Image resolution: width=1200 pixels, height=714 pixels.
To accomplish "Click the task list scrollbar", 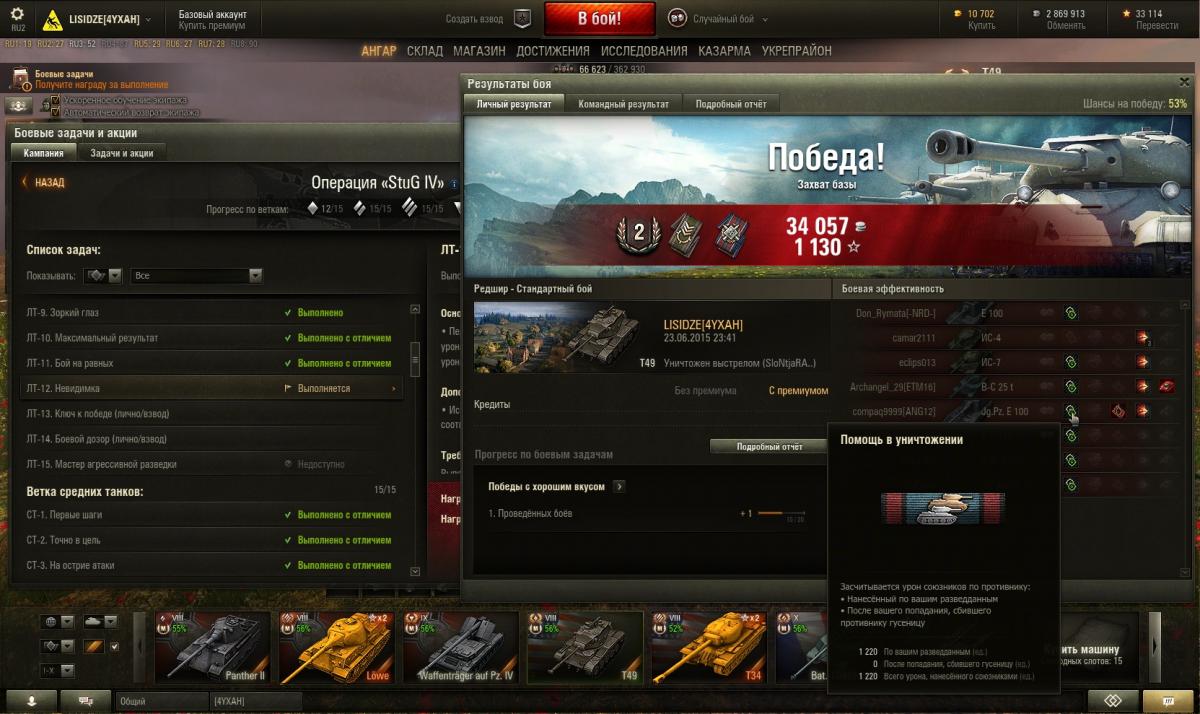I will tap(415, 439).
